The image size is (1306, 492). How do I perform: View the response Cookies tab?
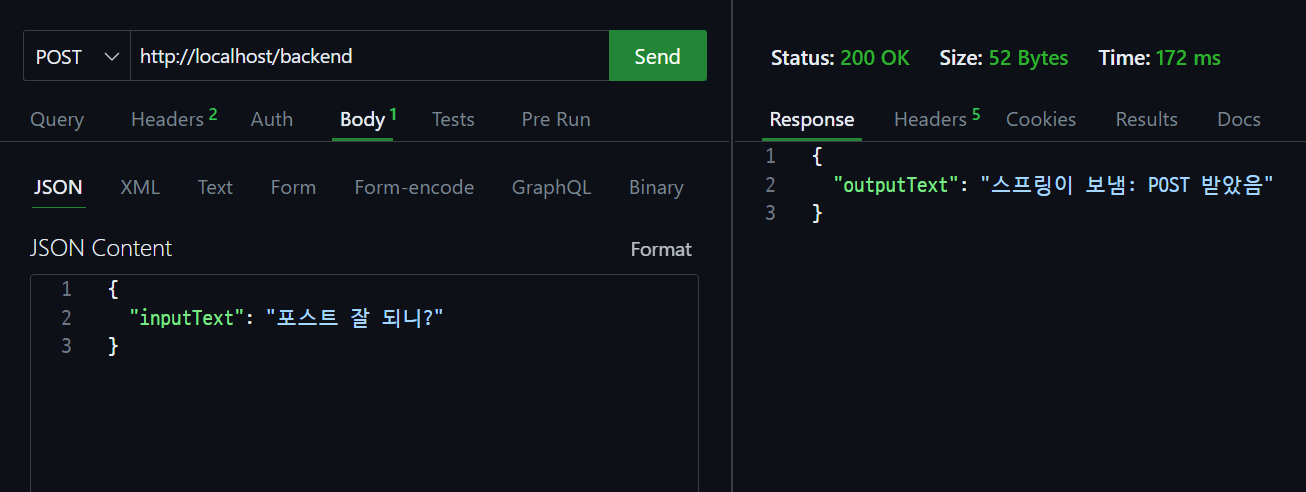[1041, 120]
